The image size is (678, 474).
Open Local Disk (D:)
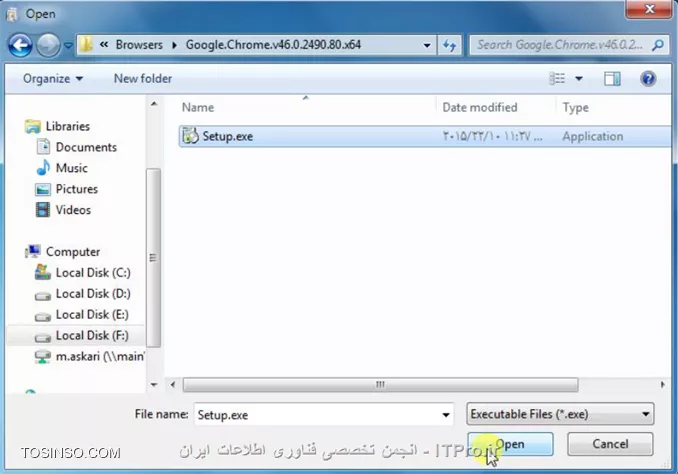tap(93, 294)
